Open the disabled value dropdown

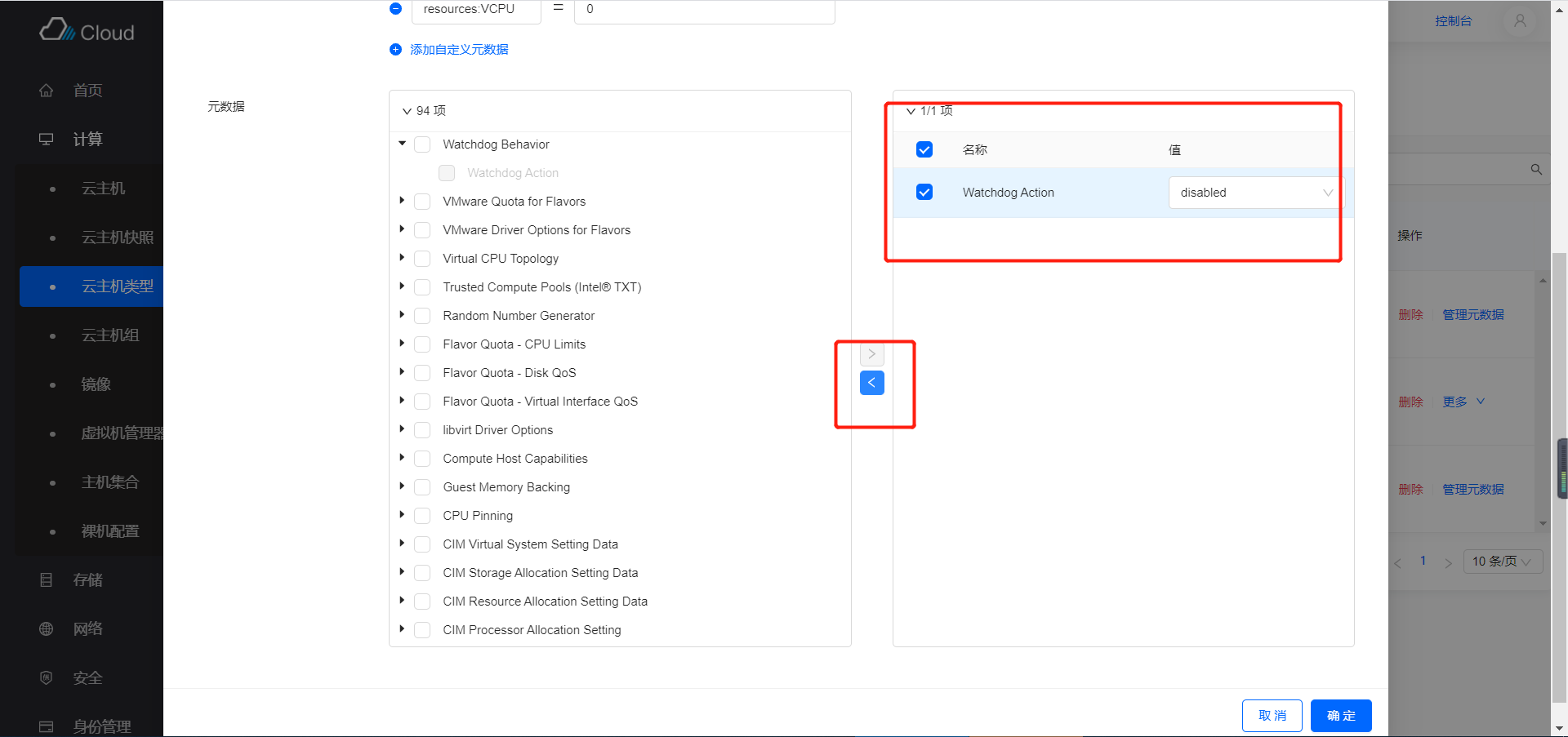click(1255, 193)
